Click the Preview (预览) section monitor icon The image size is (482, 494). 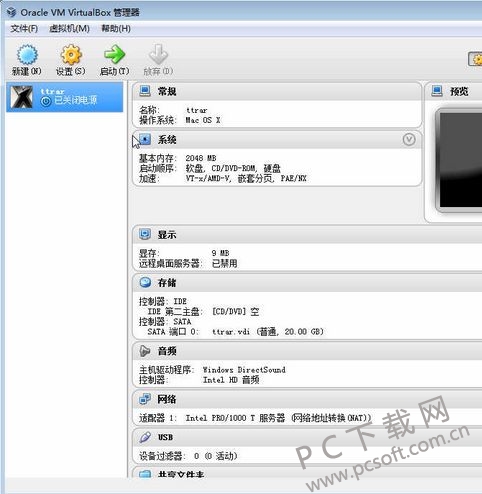click(437, 91)
